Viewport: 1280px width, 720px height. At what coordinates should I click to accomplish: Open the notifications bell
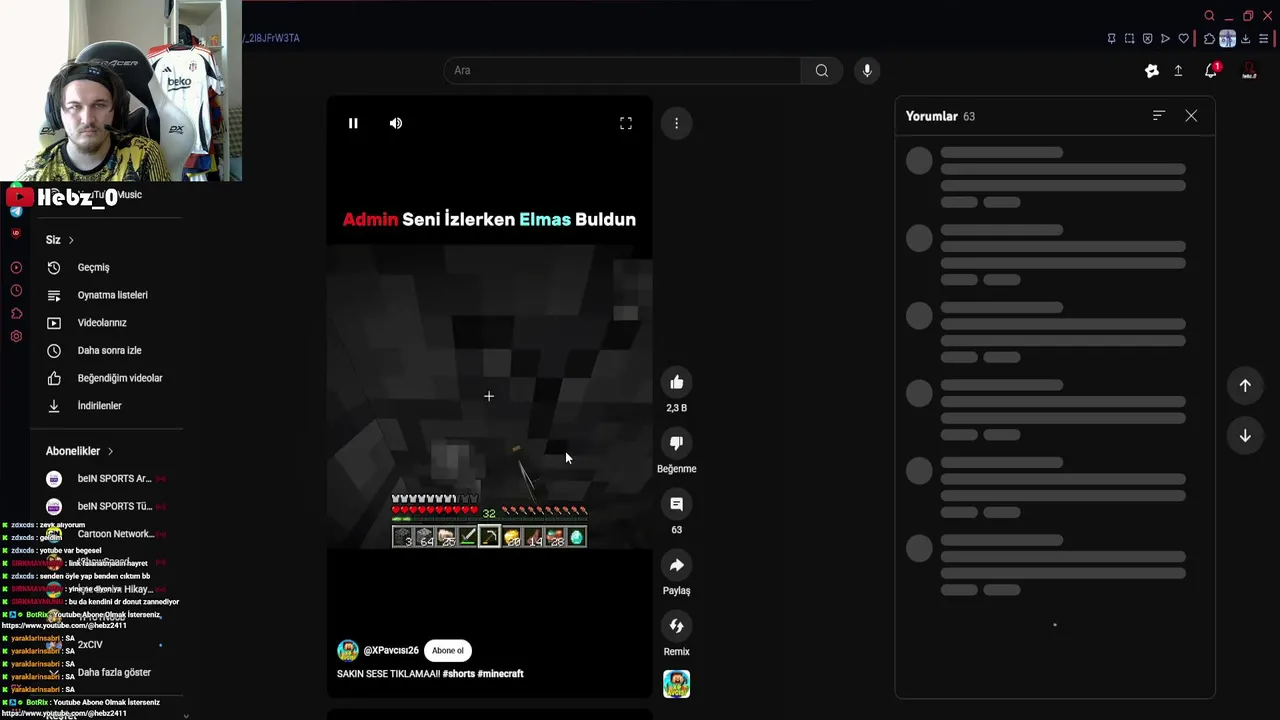tap(1211, 70)
